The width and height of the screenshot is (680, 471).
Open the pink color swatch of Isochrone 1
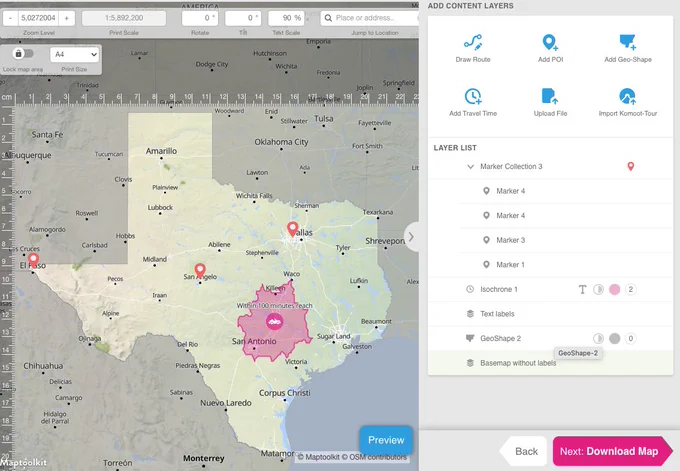(x=615, y=289)
